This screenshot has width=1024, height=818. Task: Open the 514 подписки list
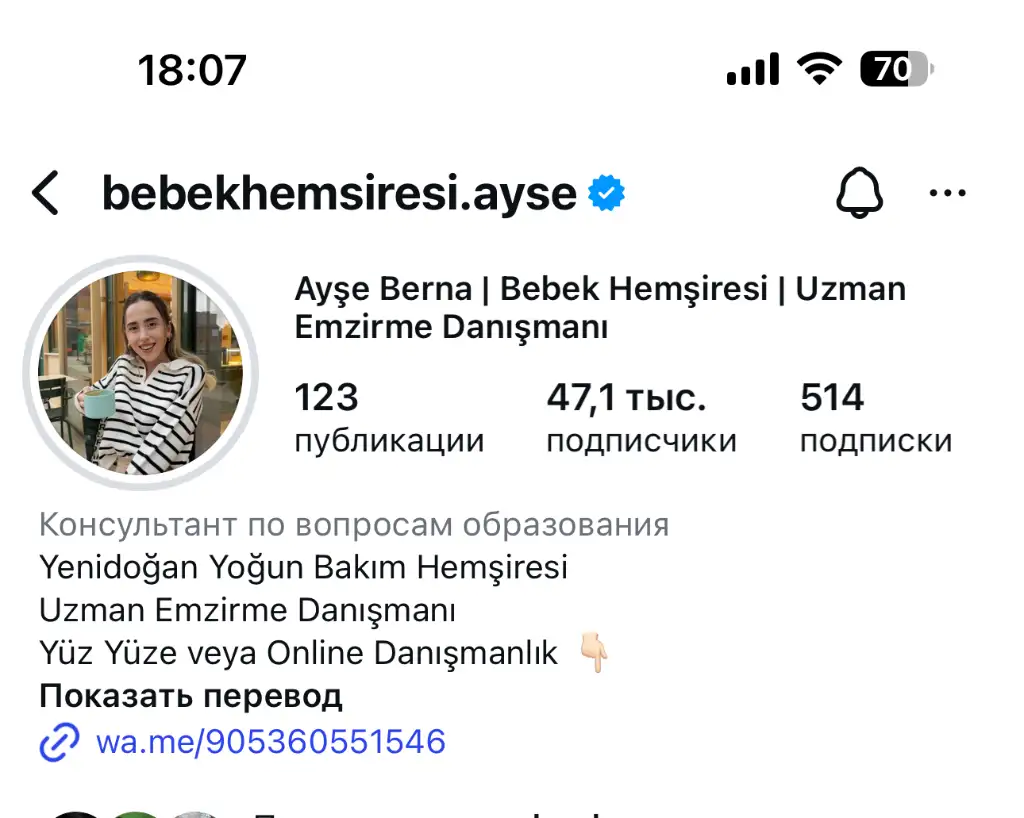(x=876, y=417)
